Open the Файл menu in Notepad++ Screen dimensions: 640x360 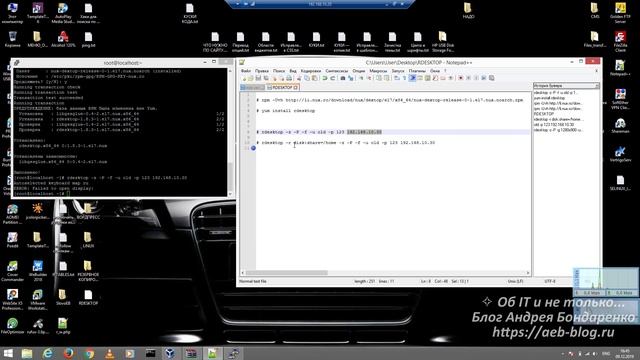tap(246, 71)
